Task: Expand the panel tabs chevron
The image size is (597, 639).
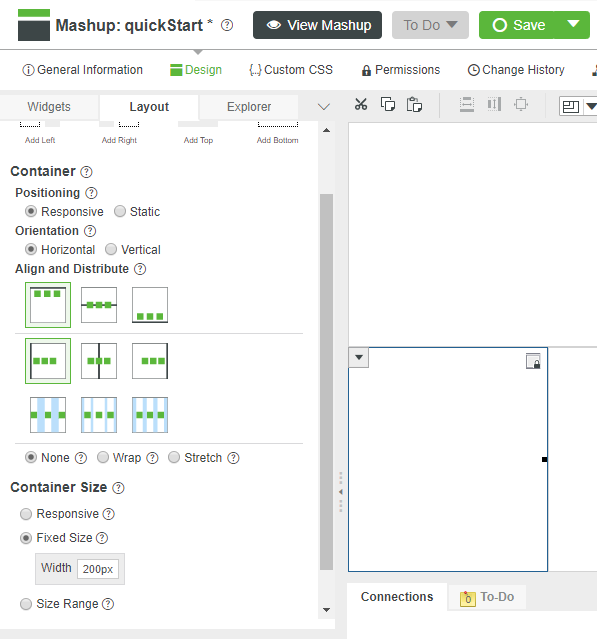Action: click(x=324, y=107)
